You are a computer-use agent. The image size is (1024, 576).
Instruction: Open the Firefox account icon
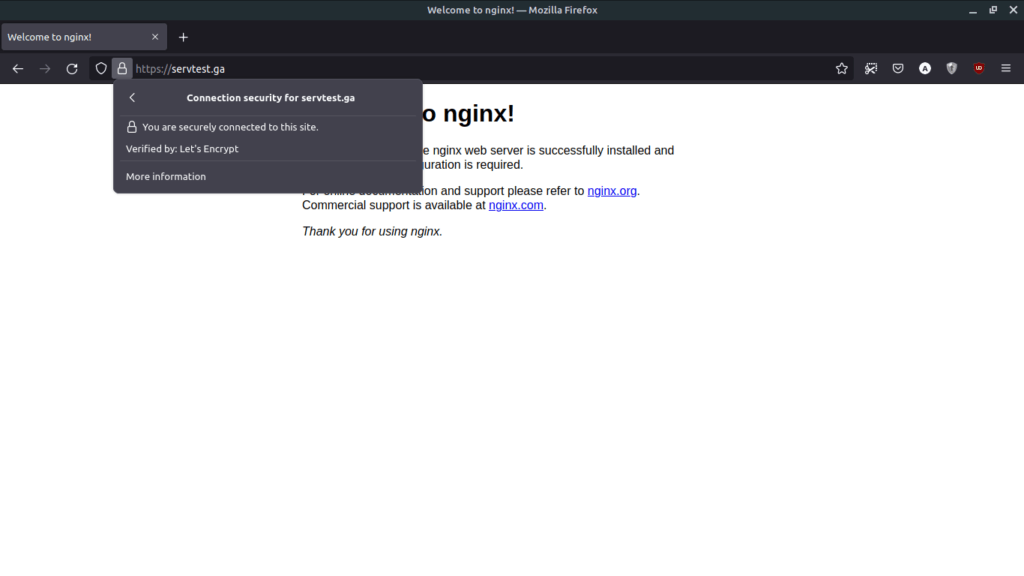(925, 69)
